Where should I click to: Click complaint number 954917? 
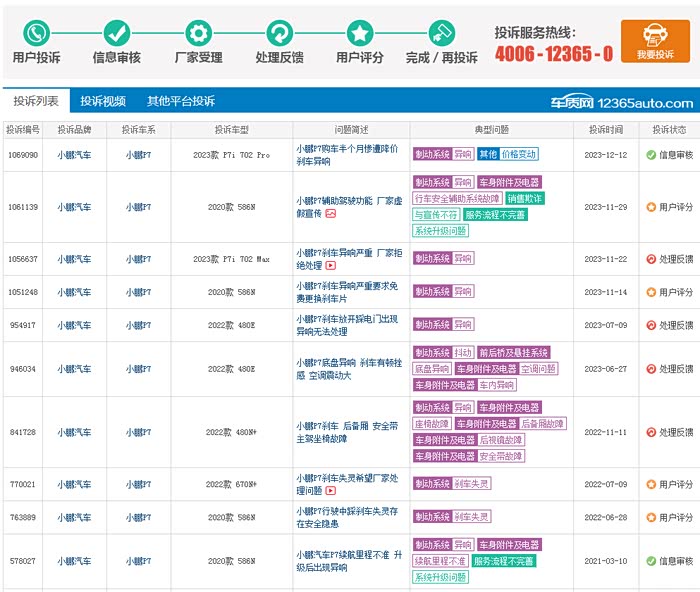point(23,325)
